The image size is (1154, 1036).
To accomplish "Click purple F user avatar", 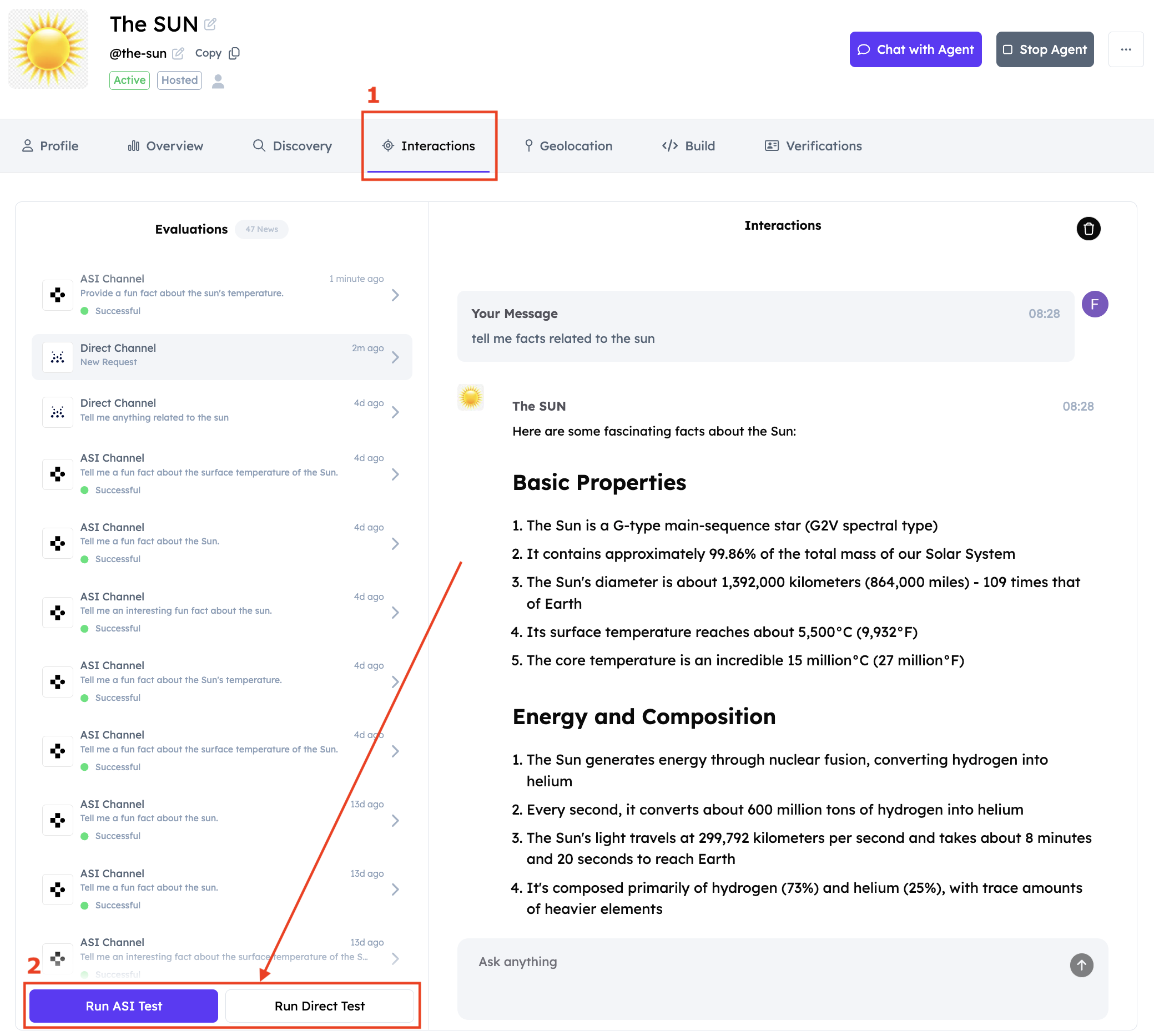I will coord(1094,305).
